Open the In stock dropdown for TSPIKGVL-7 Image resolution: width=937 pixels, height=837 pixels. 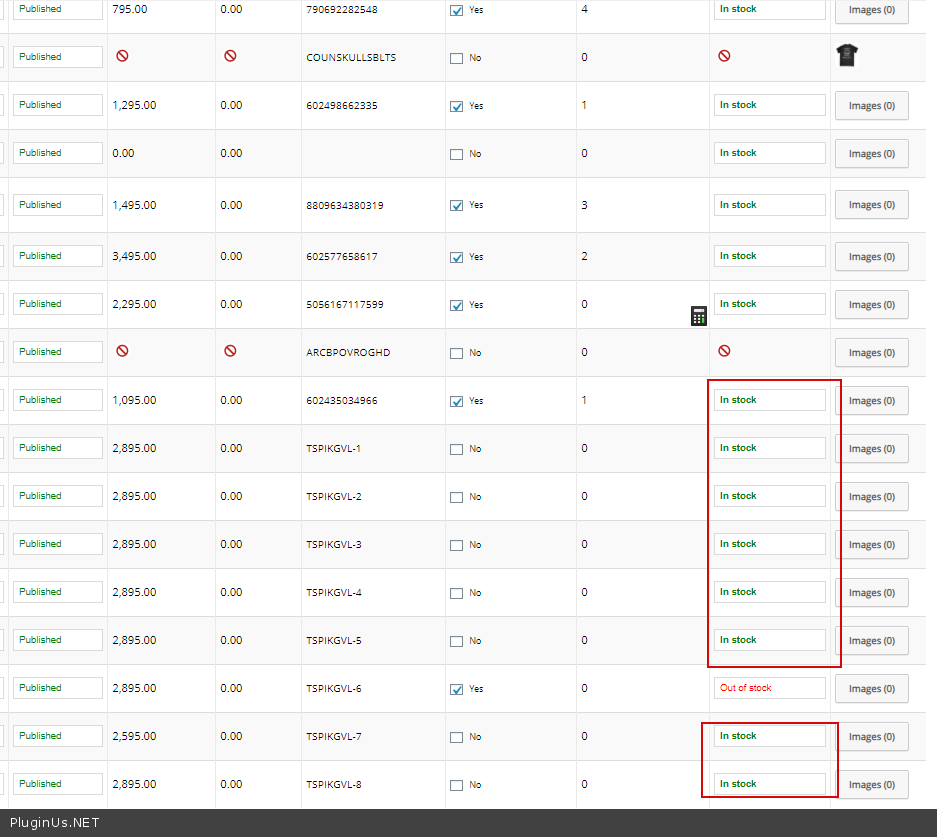click(x=770, y=736)
